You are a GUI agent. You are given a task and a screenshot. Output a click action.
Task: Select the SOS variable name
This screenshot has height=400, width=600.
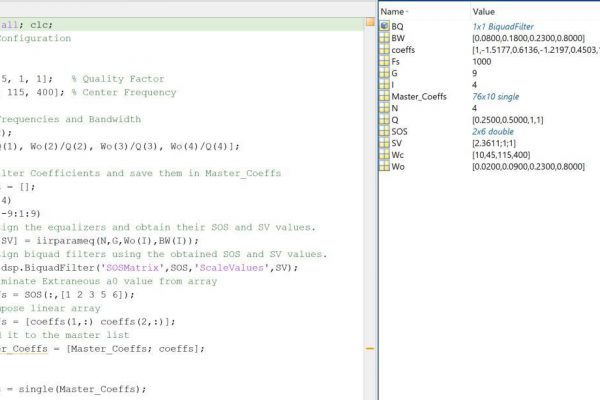(399, 131)
